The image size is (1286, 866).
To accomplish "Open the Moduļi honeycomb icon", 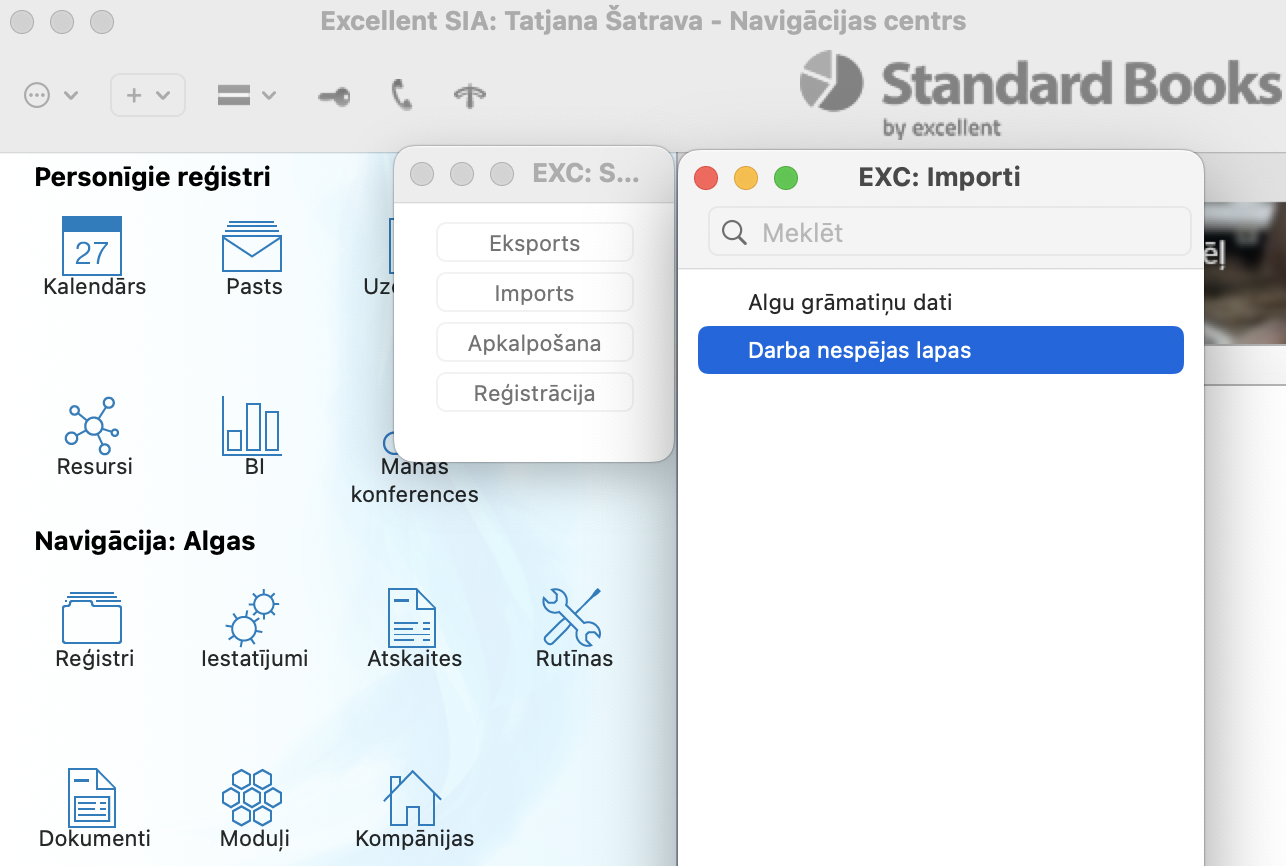I will pyautogui.click(x=252, y=797).
